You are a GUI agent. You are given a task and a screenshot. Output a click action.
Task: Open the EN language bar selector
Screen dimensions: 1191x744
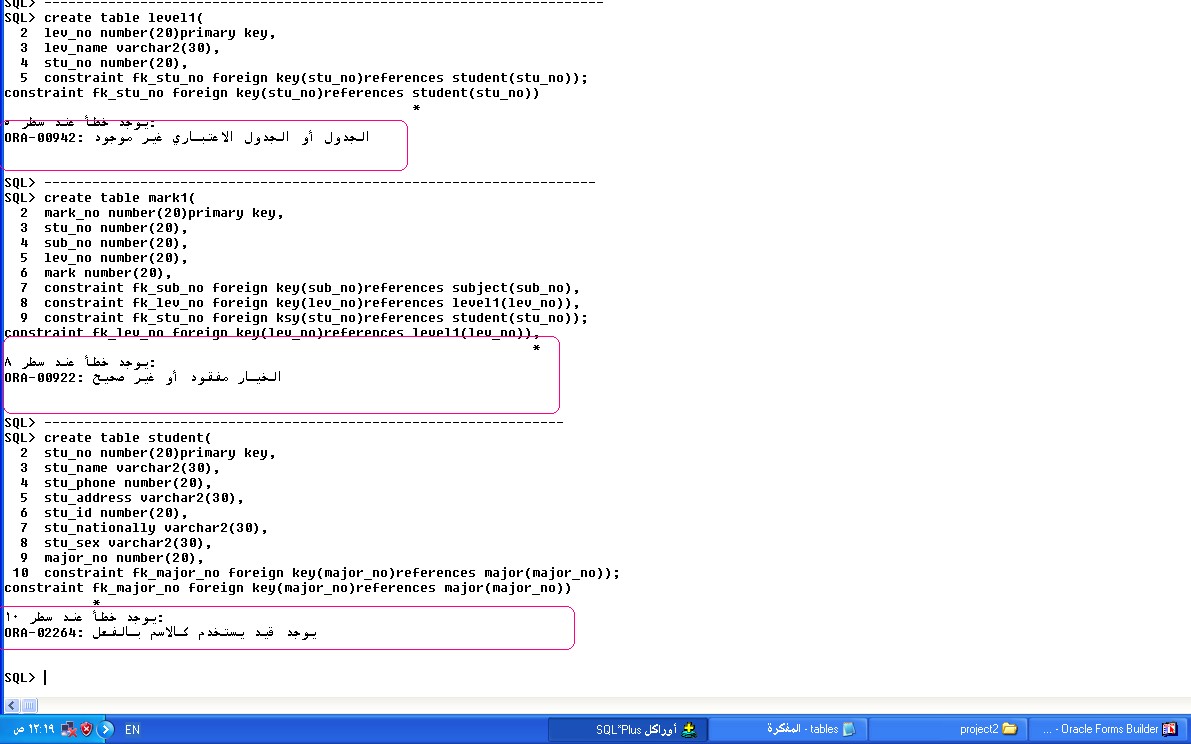point(132,730)
